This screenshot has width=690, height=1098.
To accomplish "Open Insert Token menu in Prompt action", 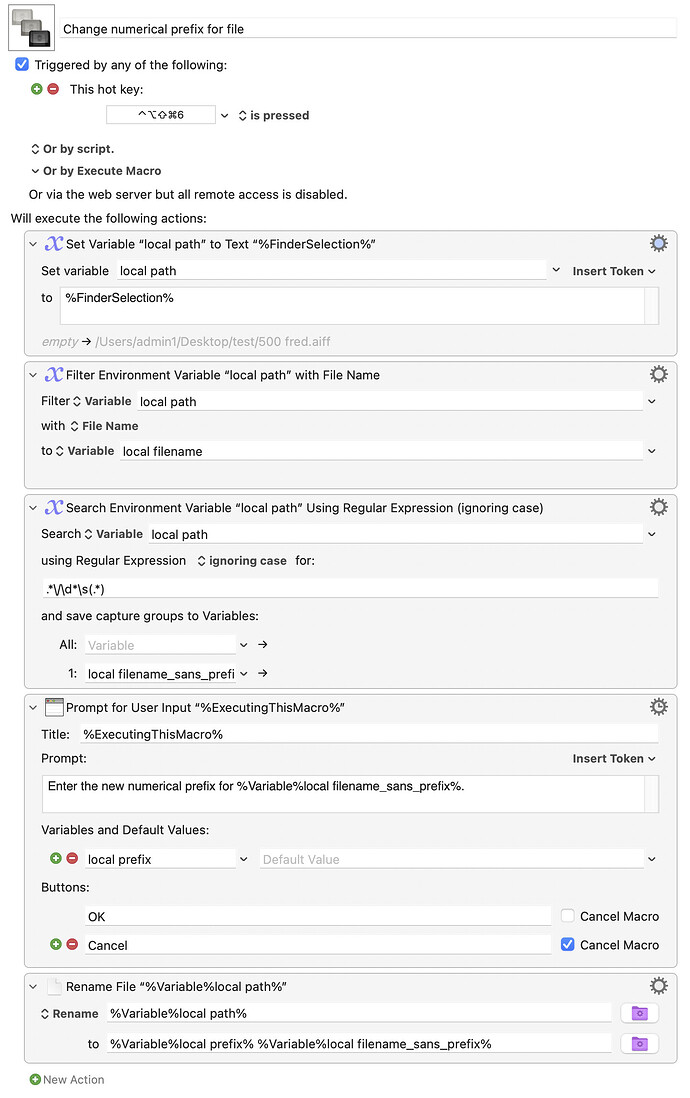I will pyautogui.click(x=613, y=758).
